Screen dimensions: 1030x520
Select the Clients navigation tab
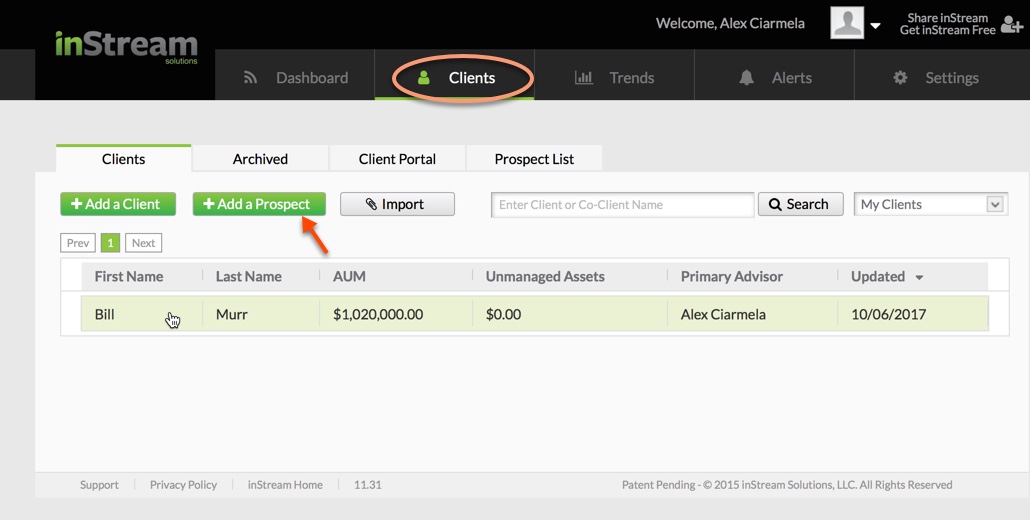click(x=455, y=77)
